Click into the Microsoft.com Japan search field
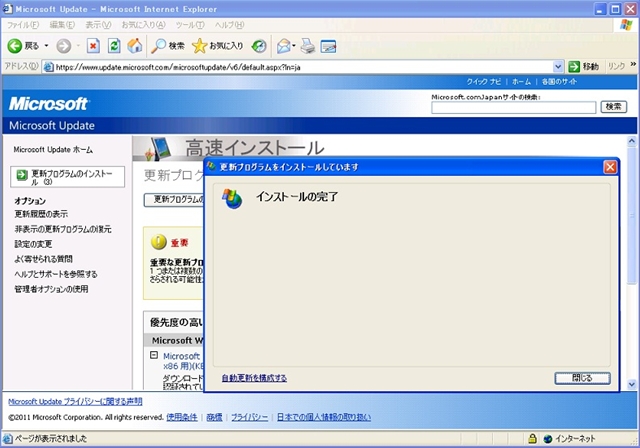 (x=513, y=107)
